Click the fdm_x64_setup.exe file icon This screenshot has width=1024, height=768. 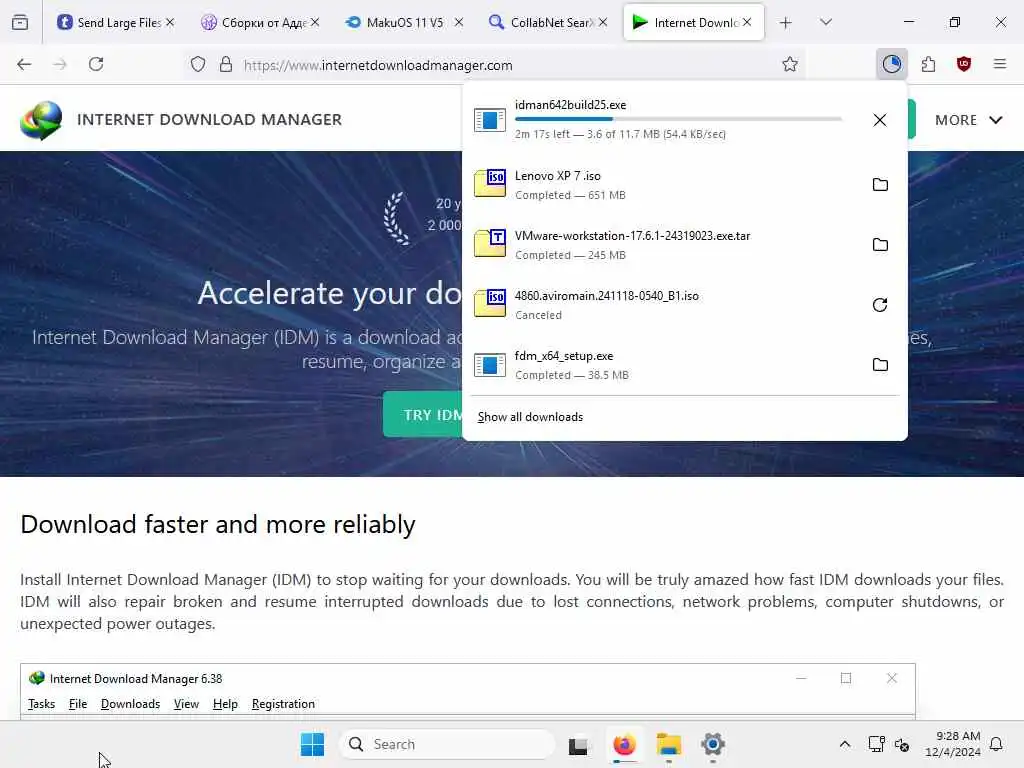click(x=490, y=365)
